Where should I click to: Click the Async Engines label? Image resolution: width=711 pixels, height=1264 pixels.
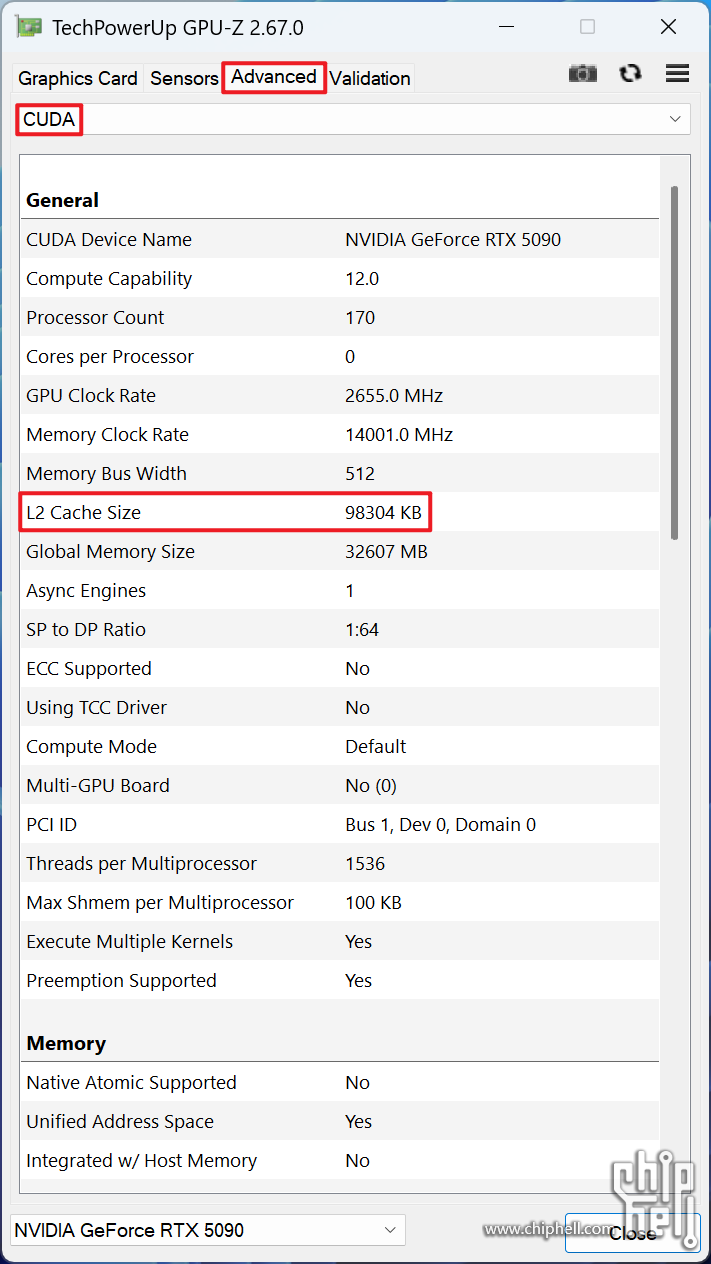[86, 591]
